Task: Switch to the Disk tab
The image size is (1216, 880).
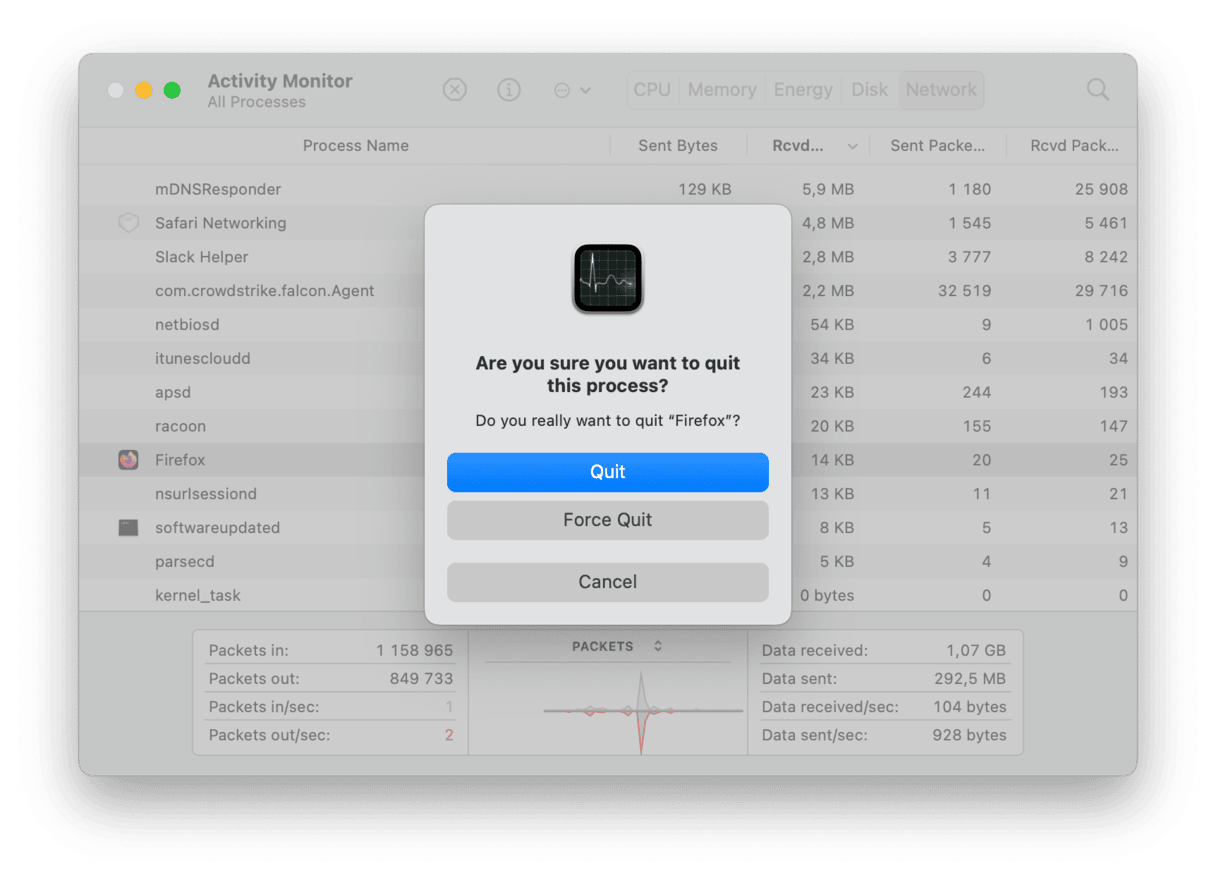Action: tap(869, 89)
